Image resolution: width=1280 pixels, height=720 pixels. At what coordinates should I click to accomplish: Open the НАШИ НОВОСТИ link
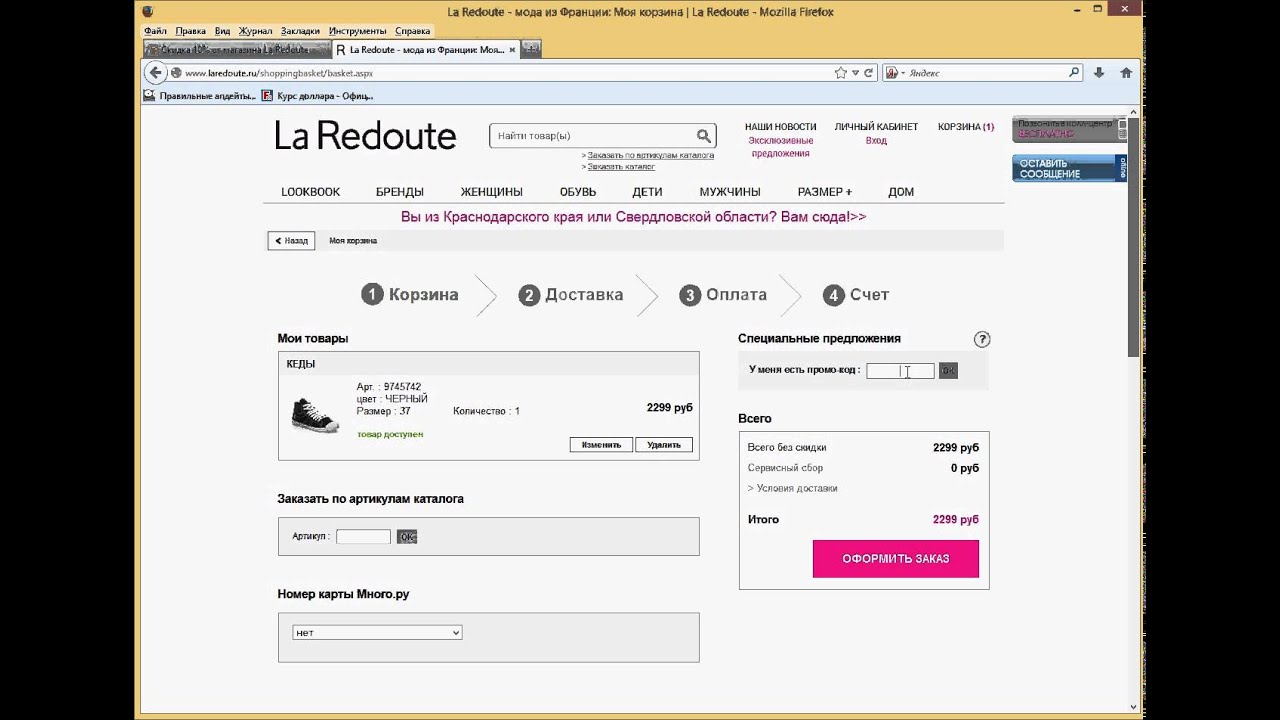point(781,127)
